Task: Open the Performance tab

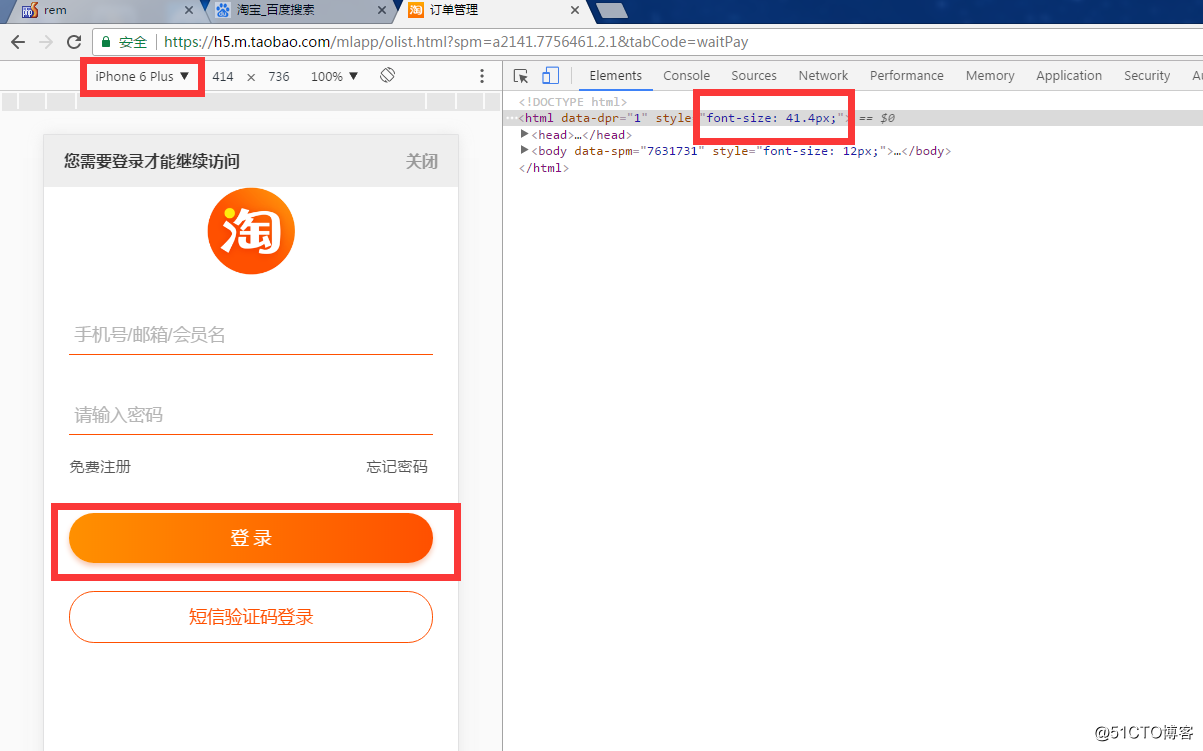Action: coord(907,76)
